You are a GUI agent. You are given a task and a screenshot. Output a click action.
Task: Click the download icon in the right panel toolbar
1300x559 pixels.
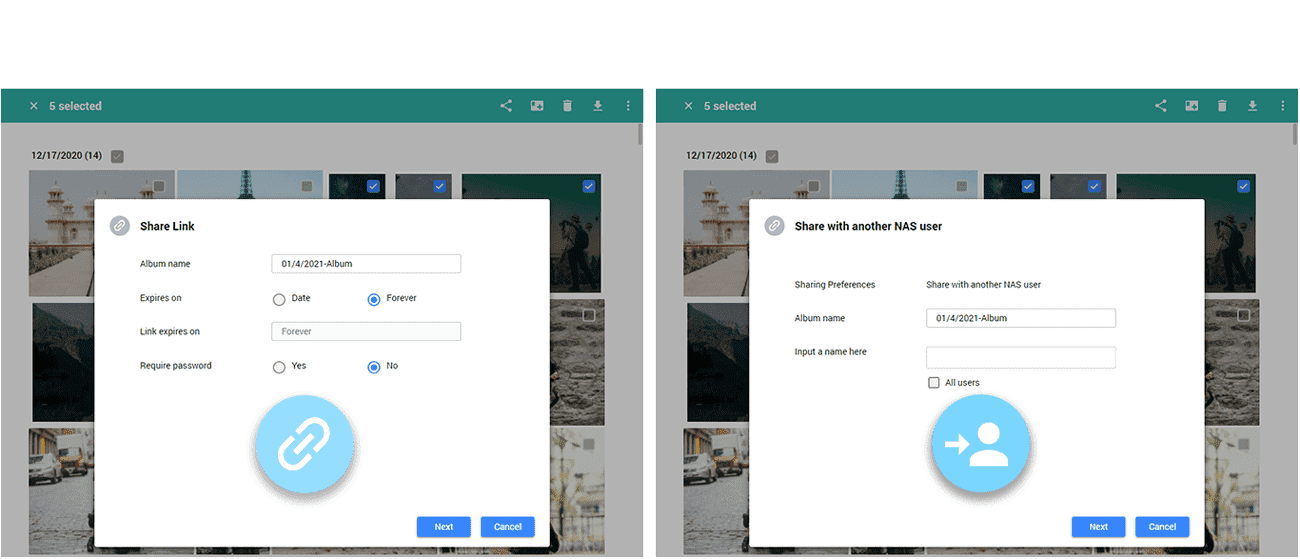click(1252, 106)
